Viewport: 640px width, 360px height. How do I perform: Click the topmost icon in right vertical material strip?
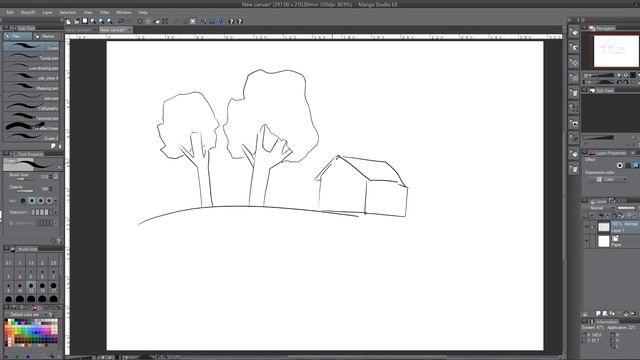pos(574,32)
